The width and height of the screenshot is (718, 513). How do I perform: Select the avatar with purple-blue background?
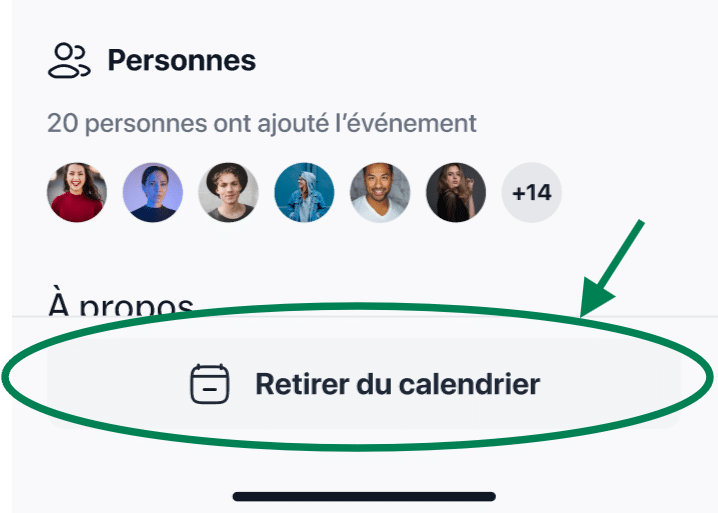[152, 192]
